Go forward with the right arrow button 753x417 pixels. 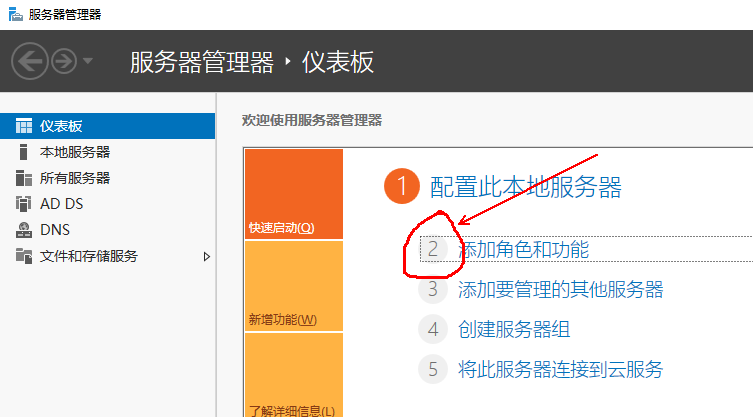tap(64, 61)
